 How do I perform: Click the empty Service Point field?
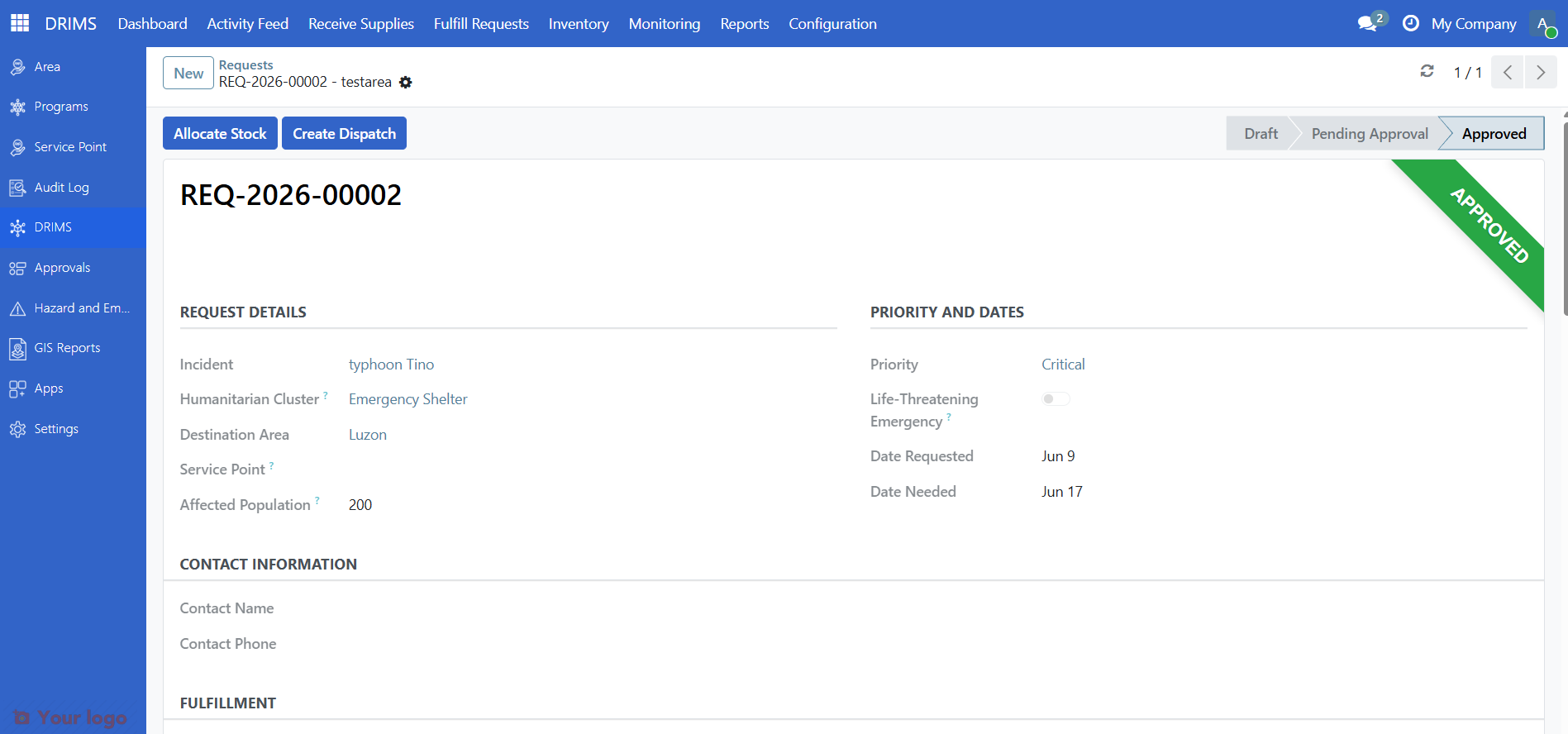click(x=593, y=469)
